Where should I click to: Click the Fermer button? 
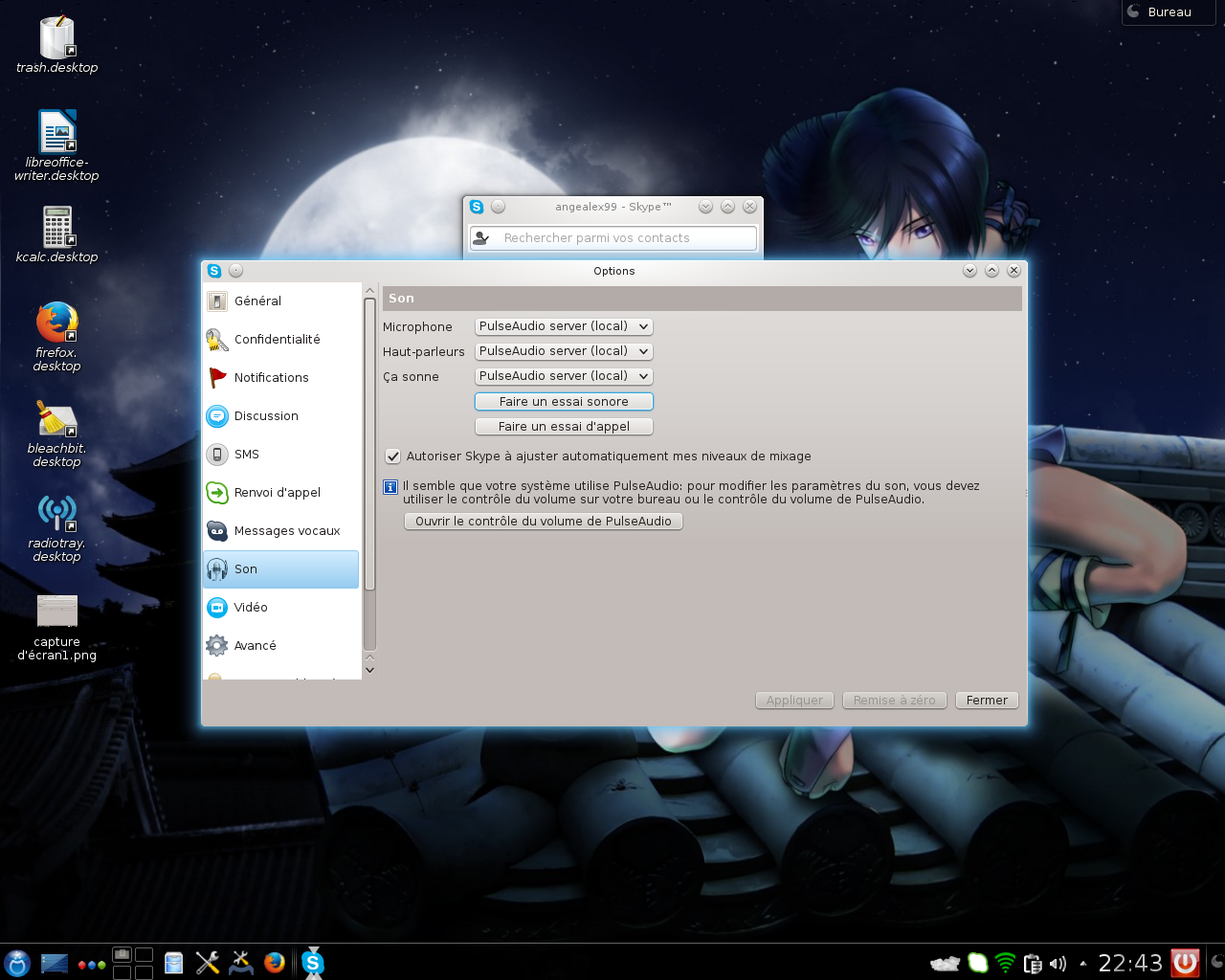[x=987, y=701]
